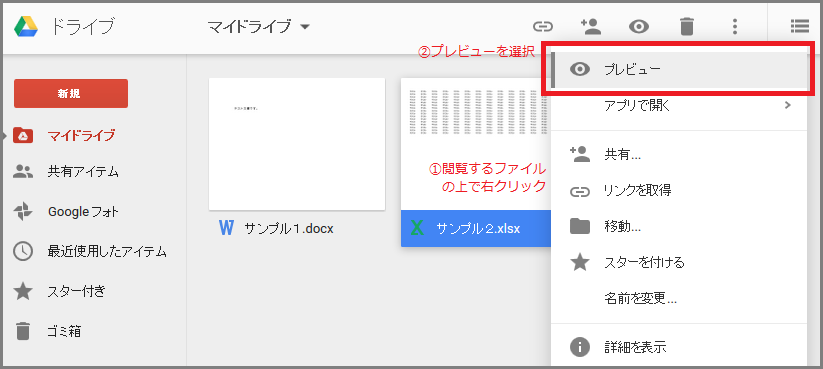Image resolution: width=823 pixels, height=369 pixels.
Task: Select the サンプル２.xlsx spreadsheet thumbnail
Action: coord(476,144)
